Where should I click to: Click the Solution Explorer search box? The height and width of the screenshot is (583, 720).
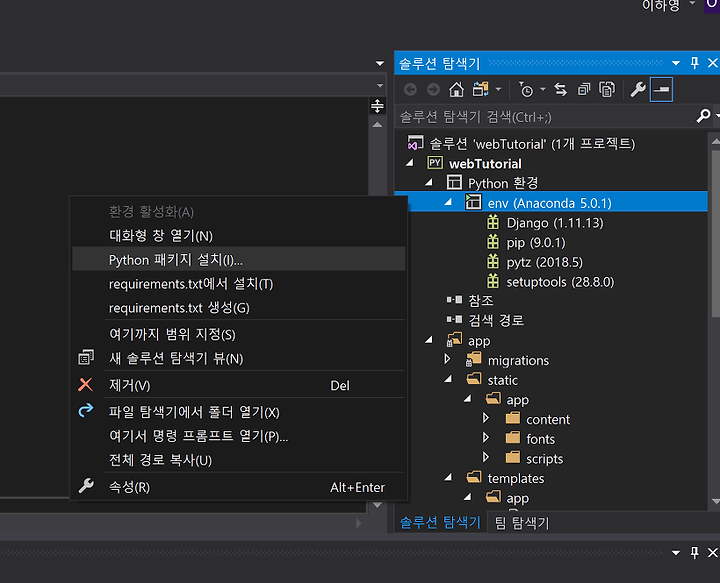[546, 117]
